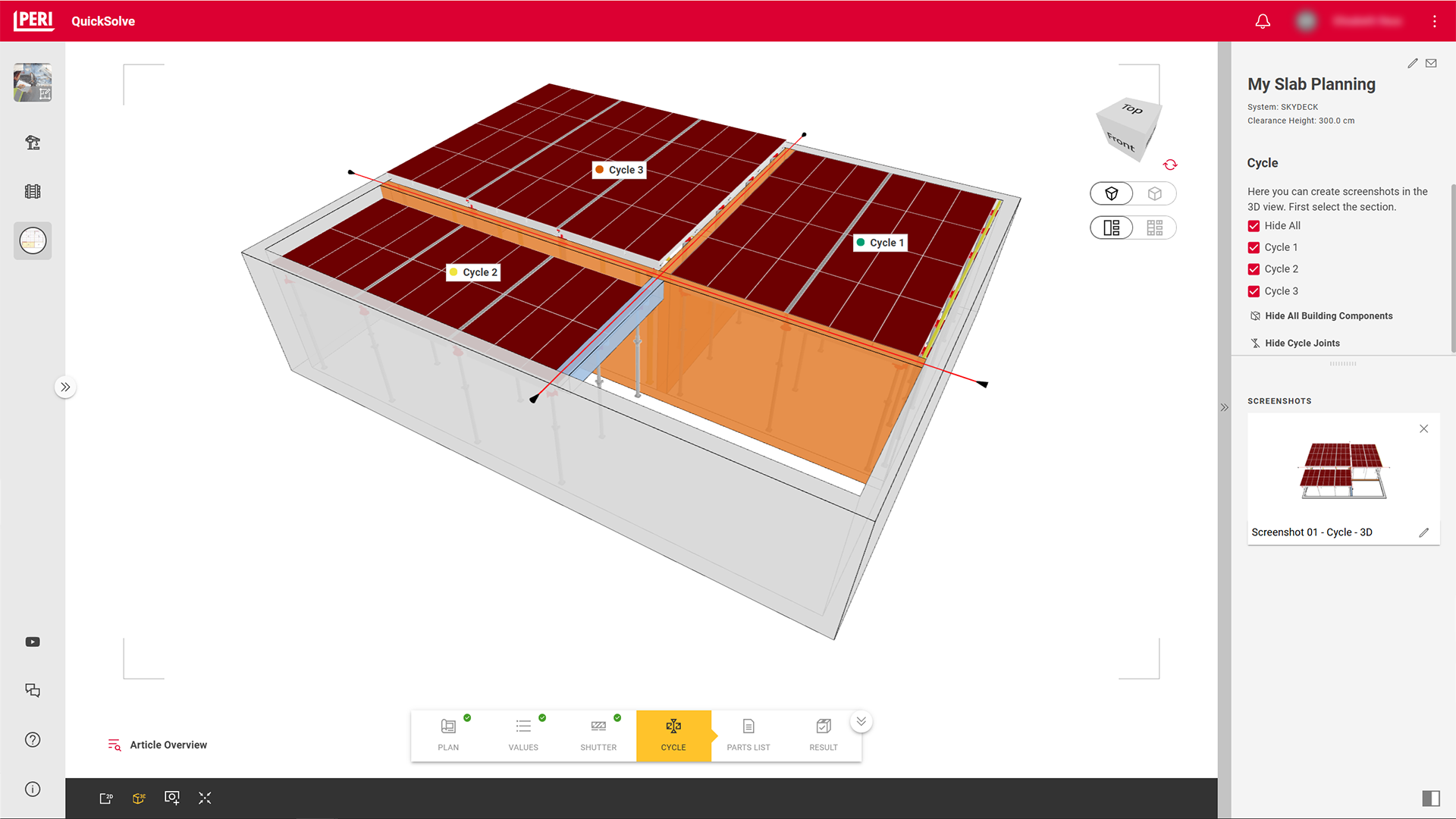
Task: Disable the Cycle 2 checkbox
Action: click(1253, 269)
